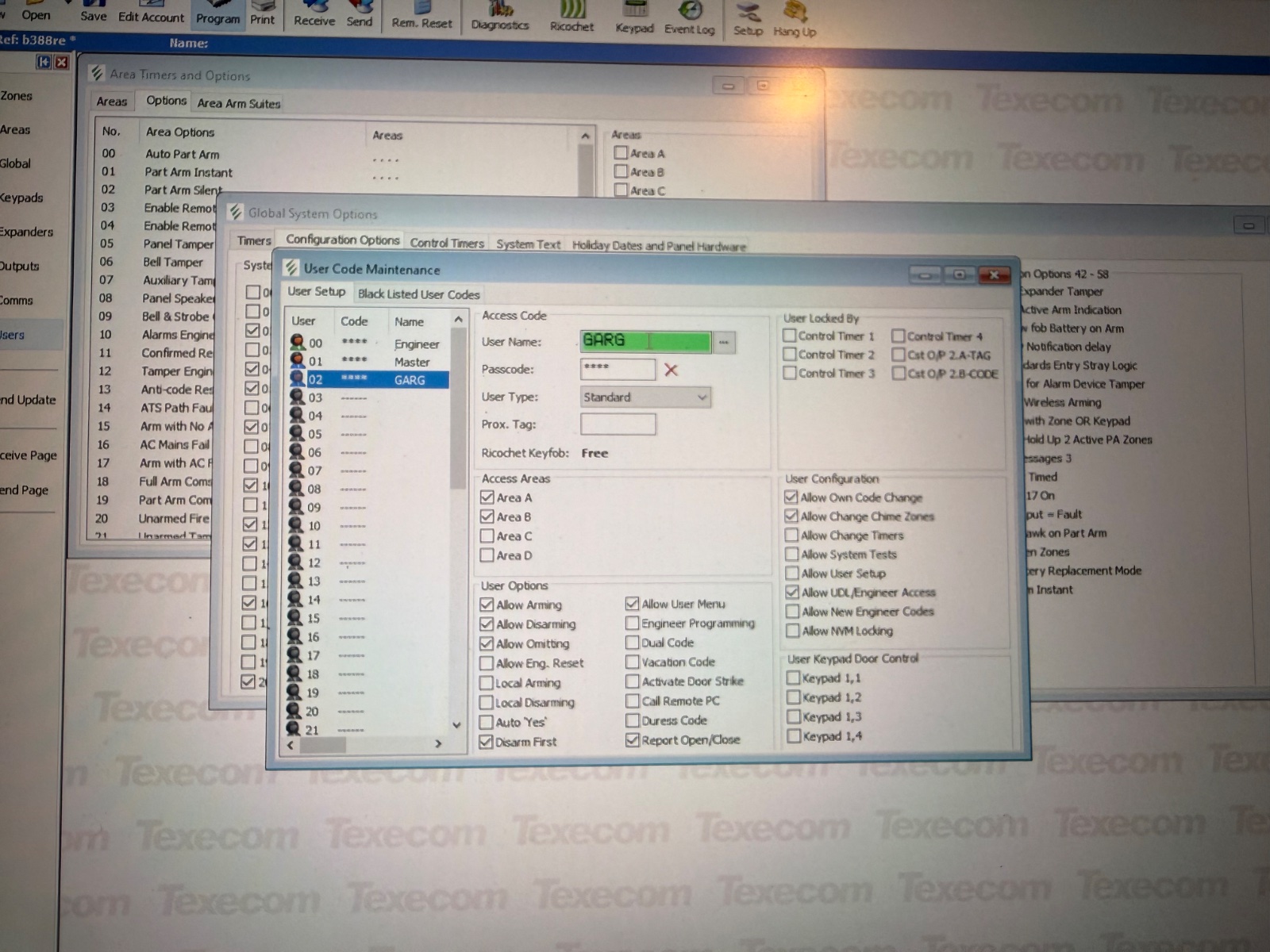
Task: Open the Zones section in the sidebar
Action: pyautogui.click(x=16, y=96)
